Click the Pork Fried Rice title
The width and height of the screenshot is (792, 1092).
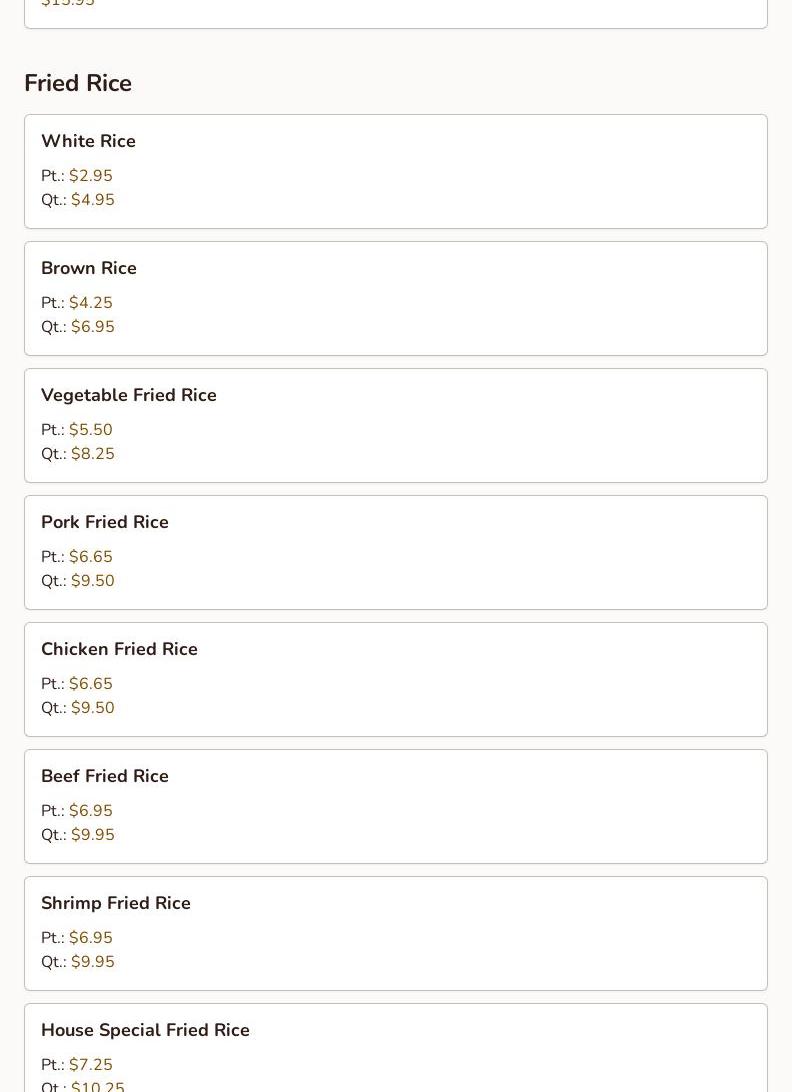tap(105, 522)
